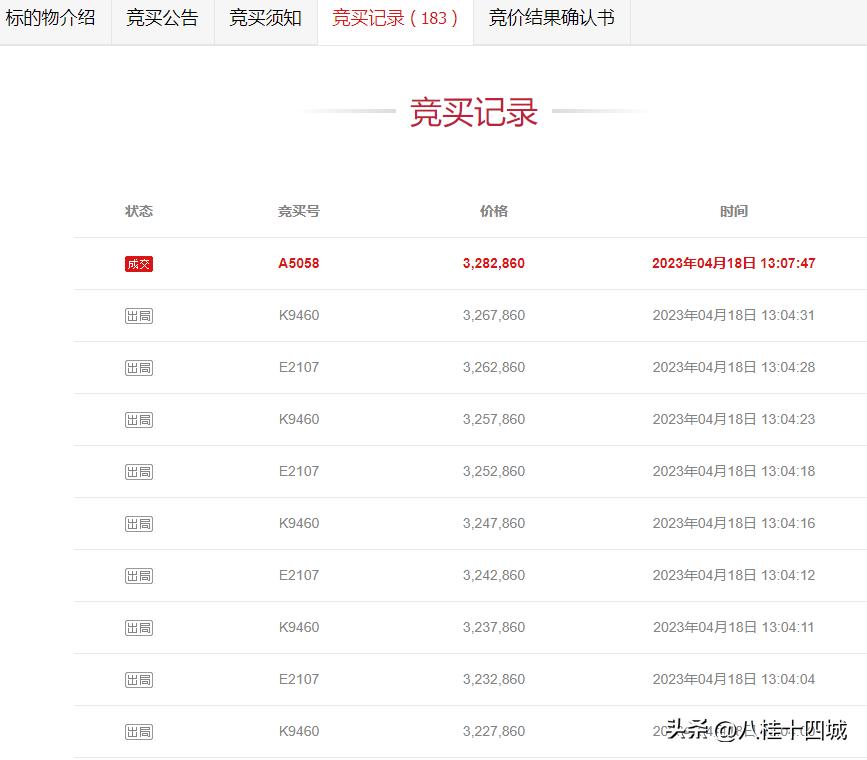Click the 竞买号 column header

[298, 211]
